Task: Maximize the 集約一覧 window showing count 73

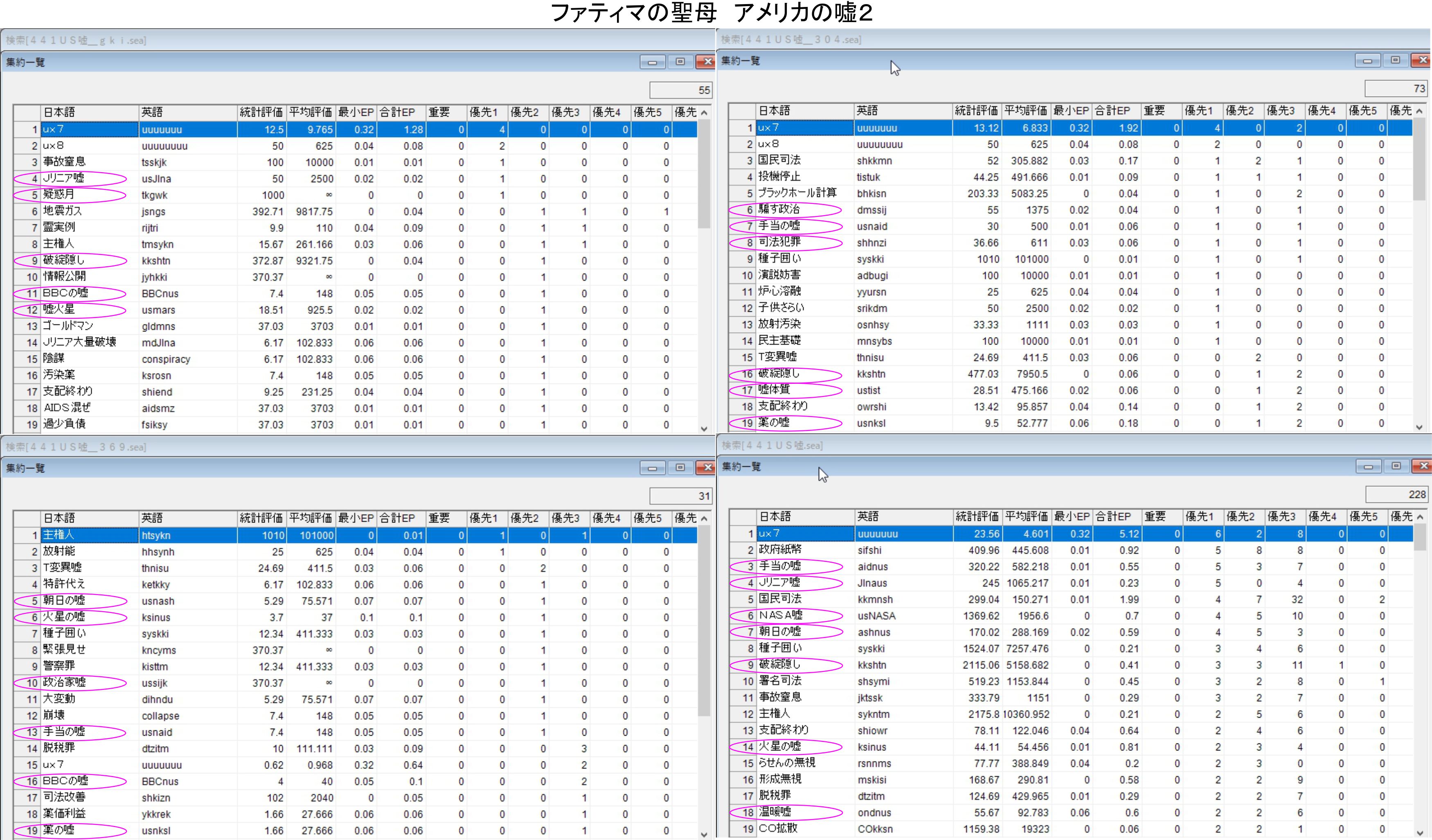Action: pos(1395,60)
